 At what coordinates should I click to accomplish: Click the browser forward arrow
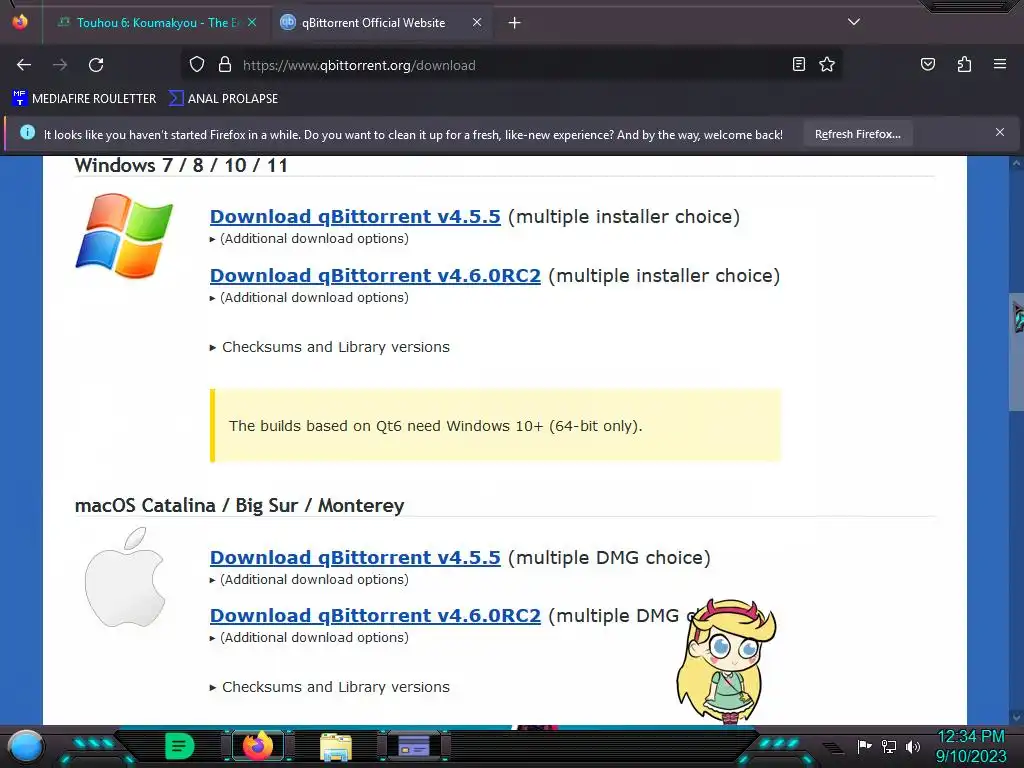(x=60, y=65)
